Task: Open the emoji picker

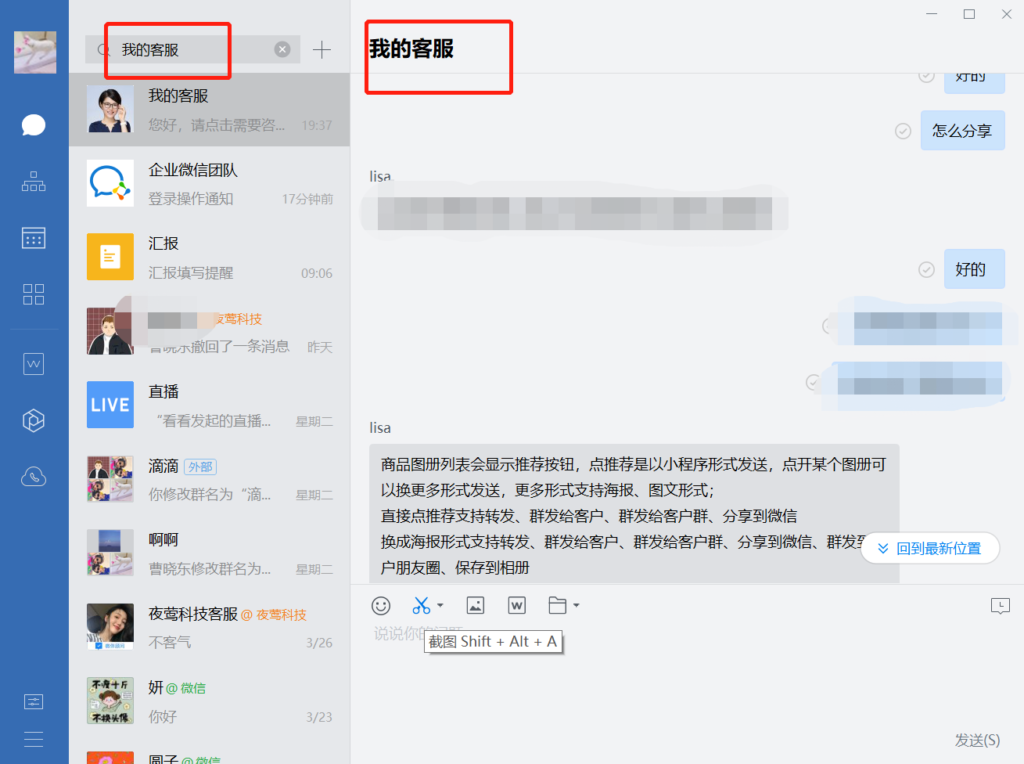Action: [x=381, y=606]
